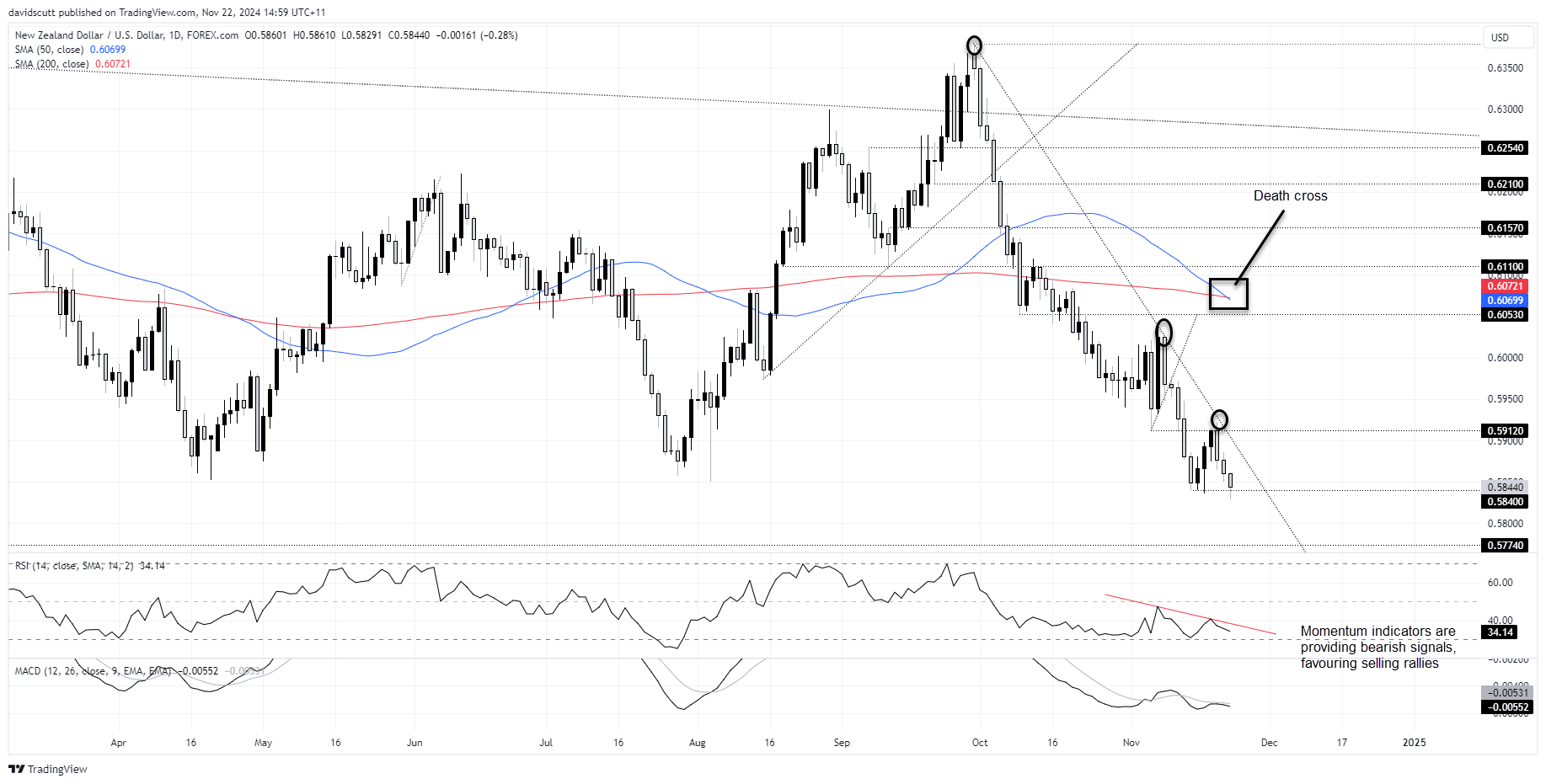Click the 0.63000 price axis label

click(x=1505, y=109)
